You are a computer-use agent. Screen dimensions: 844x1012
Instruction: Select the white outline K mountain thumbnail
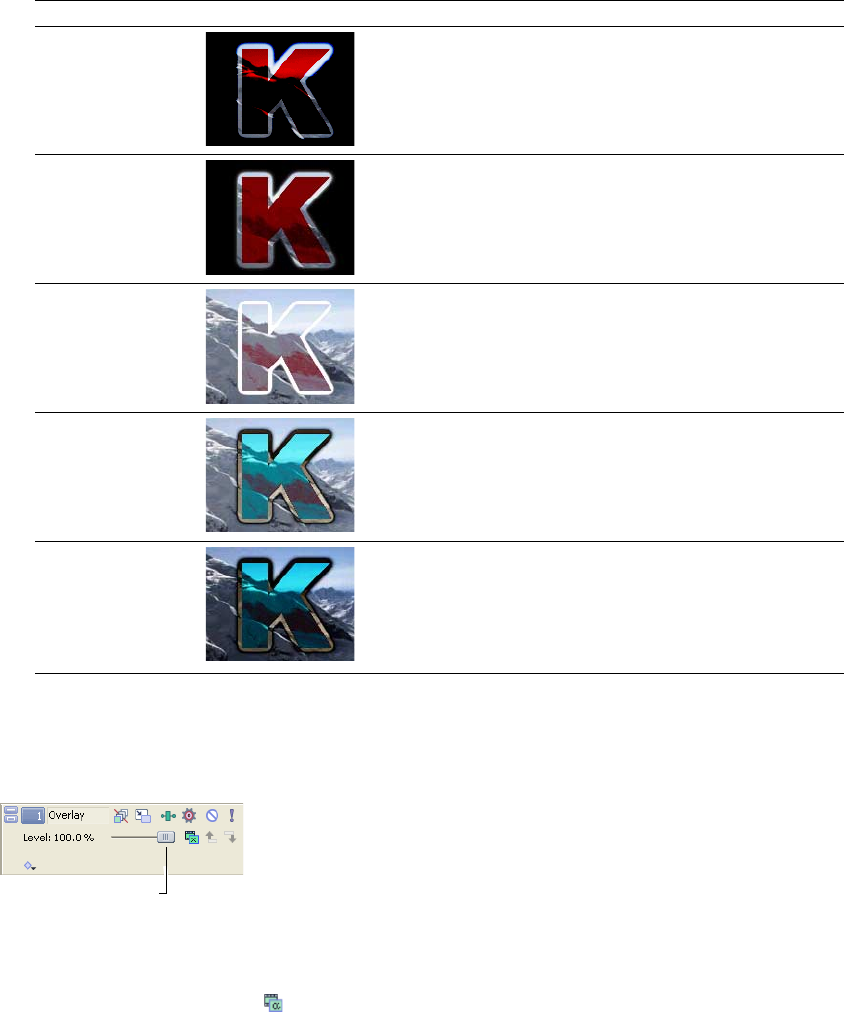coord(280,347)
